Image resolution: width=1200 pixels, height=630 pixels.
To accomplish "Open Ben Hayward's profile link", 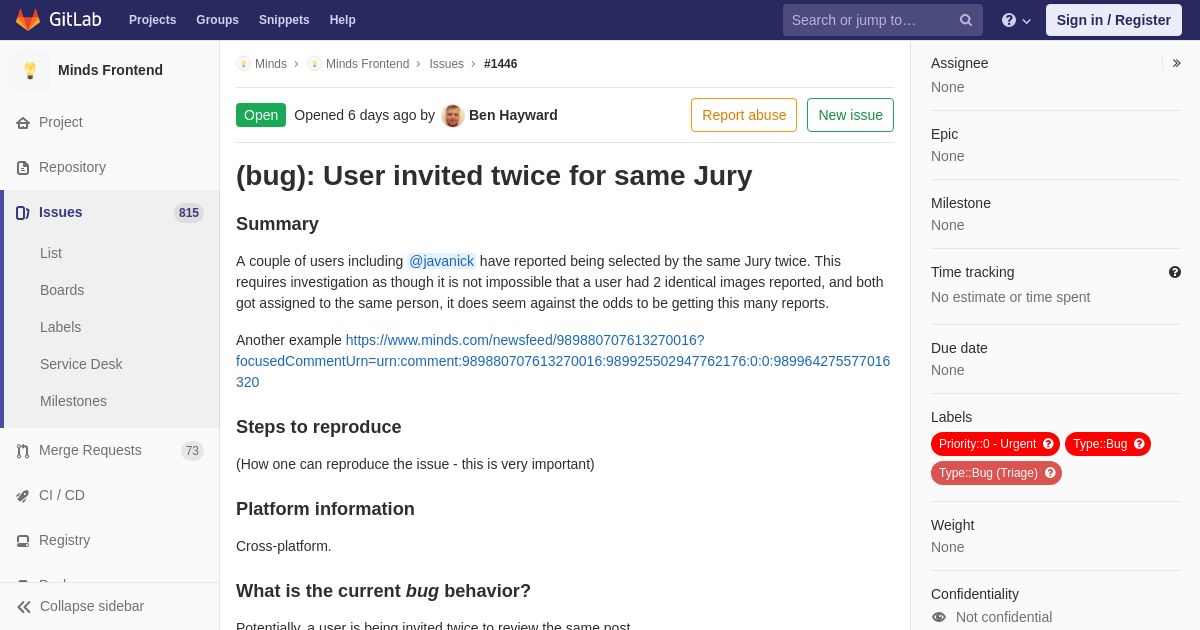I will [x=513, y=115].
